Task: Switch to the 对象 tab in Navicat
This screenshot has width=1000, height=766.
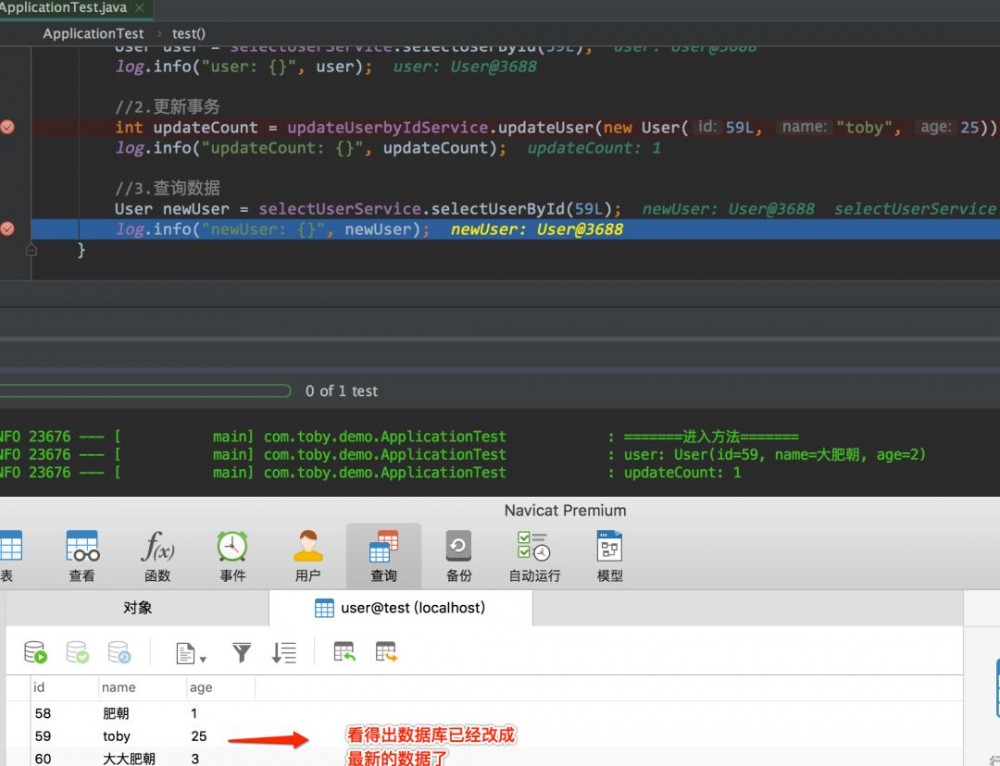Action: point(137,608)
